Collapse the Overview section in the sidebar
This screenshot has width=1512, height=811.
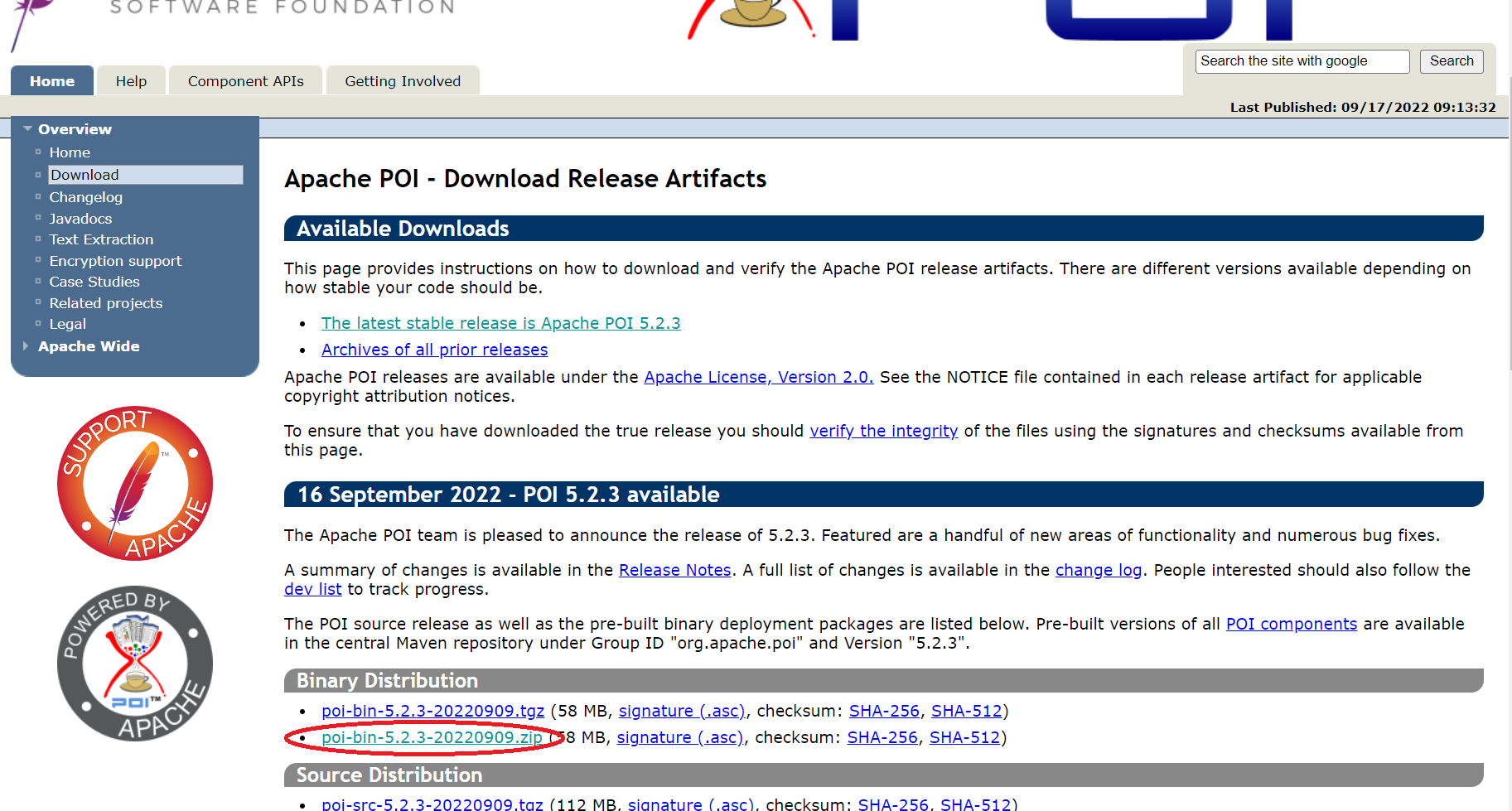click(x=27, y=128)
